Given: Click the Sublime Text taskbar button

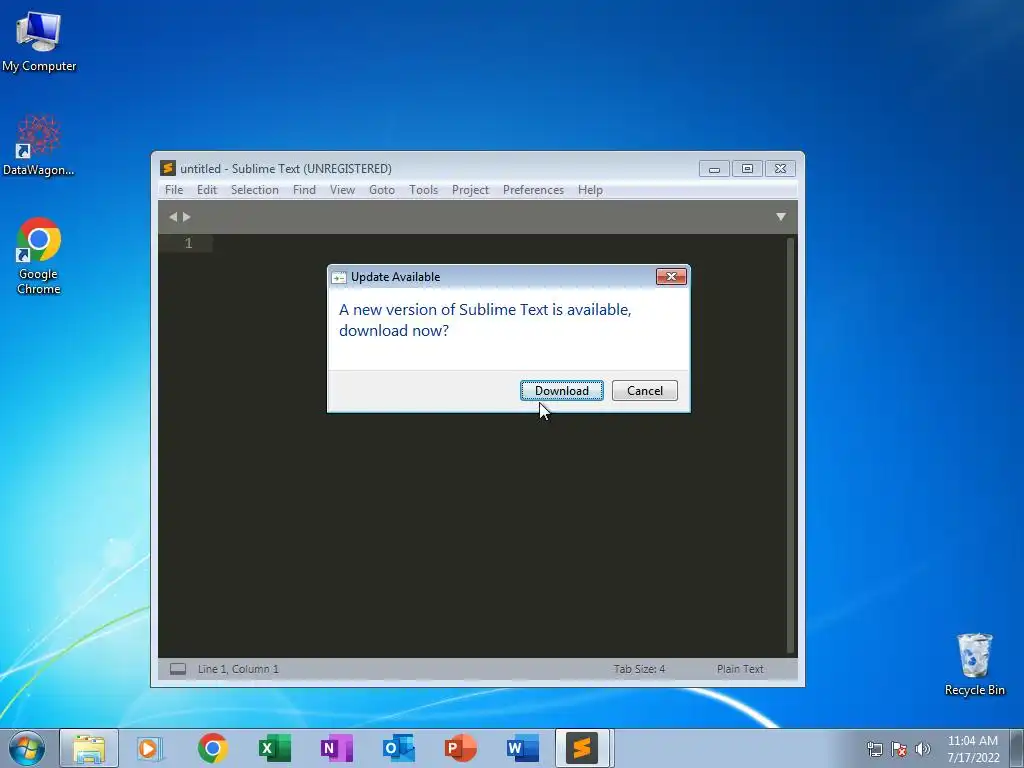Looking at the screenshot, I should point(582,748).
